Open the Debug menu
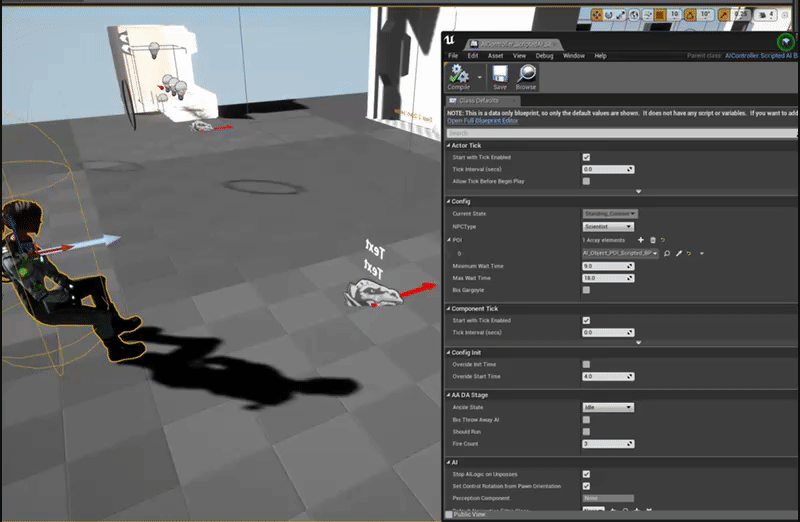 tap(544, 56)
